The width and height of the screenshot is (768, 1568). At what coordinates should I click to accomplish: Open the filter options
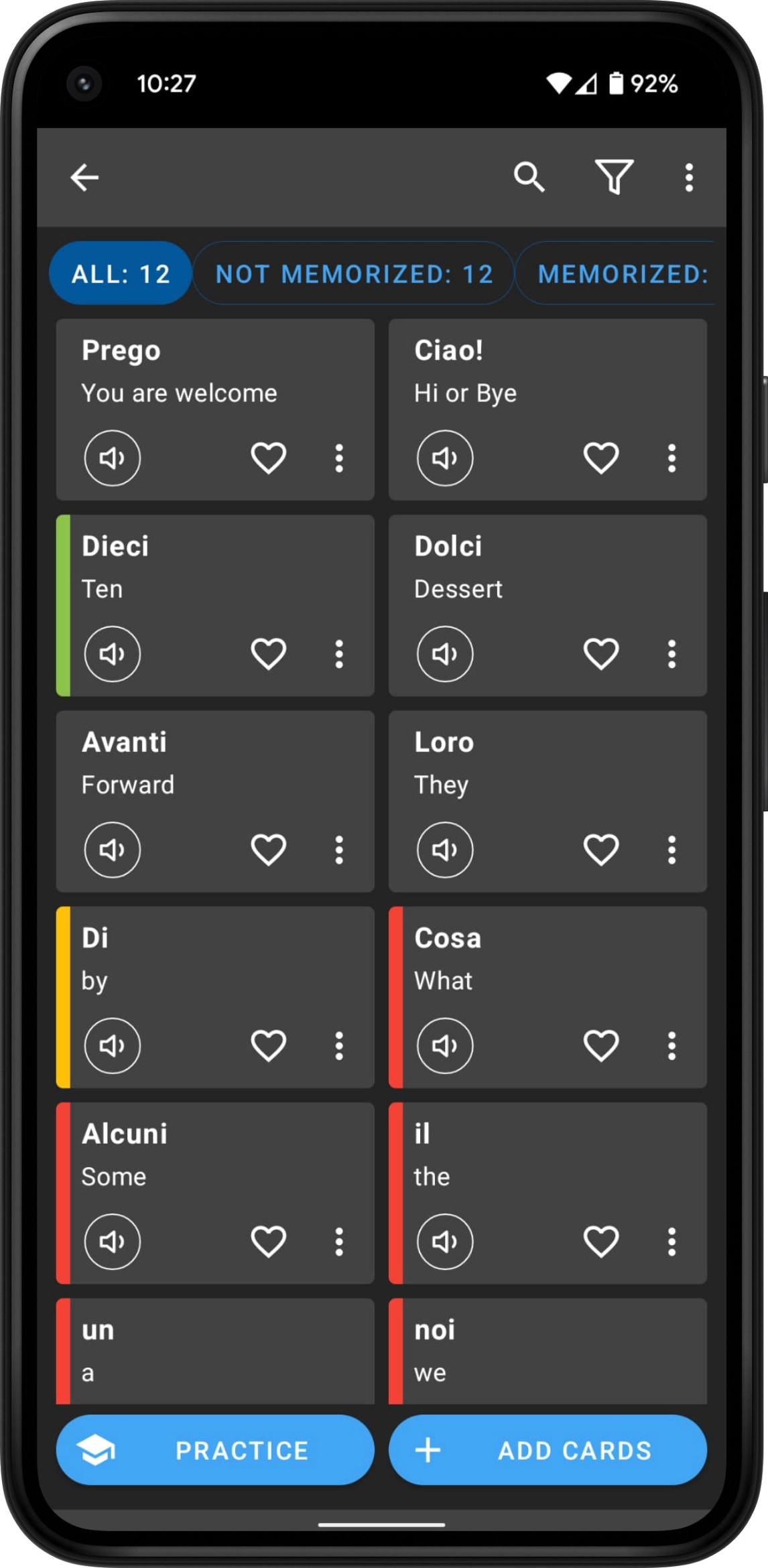coord(615,178)
